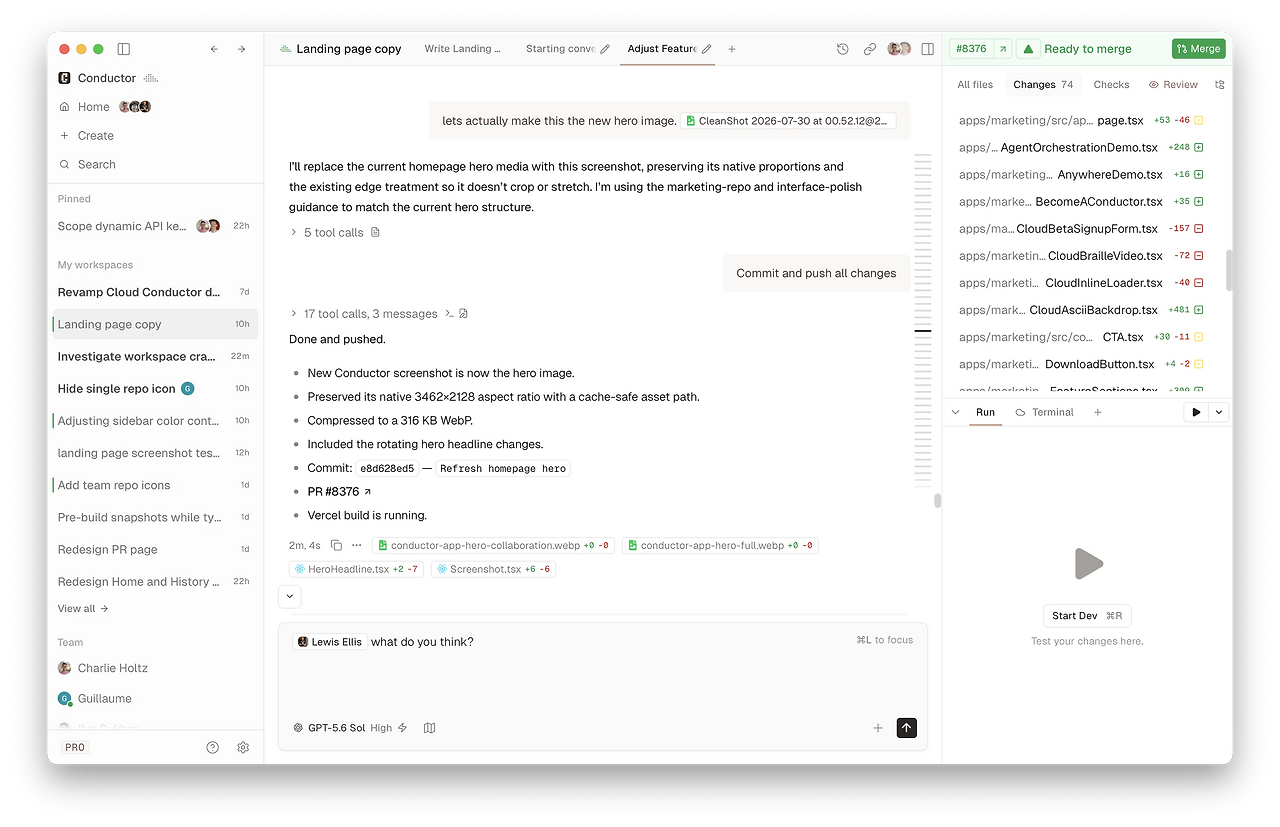This screenshot has height=827, width=1280.
Task: Click the document icon beside 5 tool calls
Action: tap(376, 232)
